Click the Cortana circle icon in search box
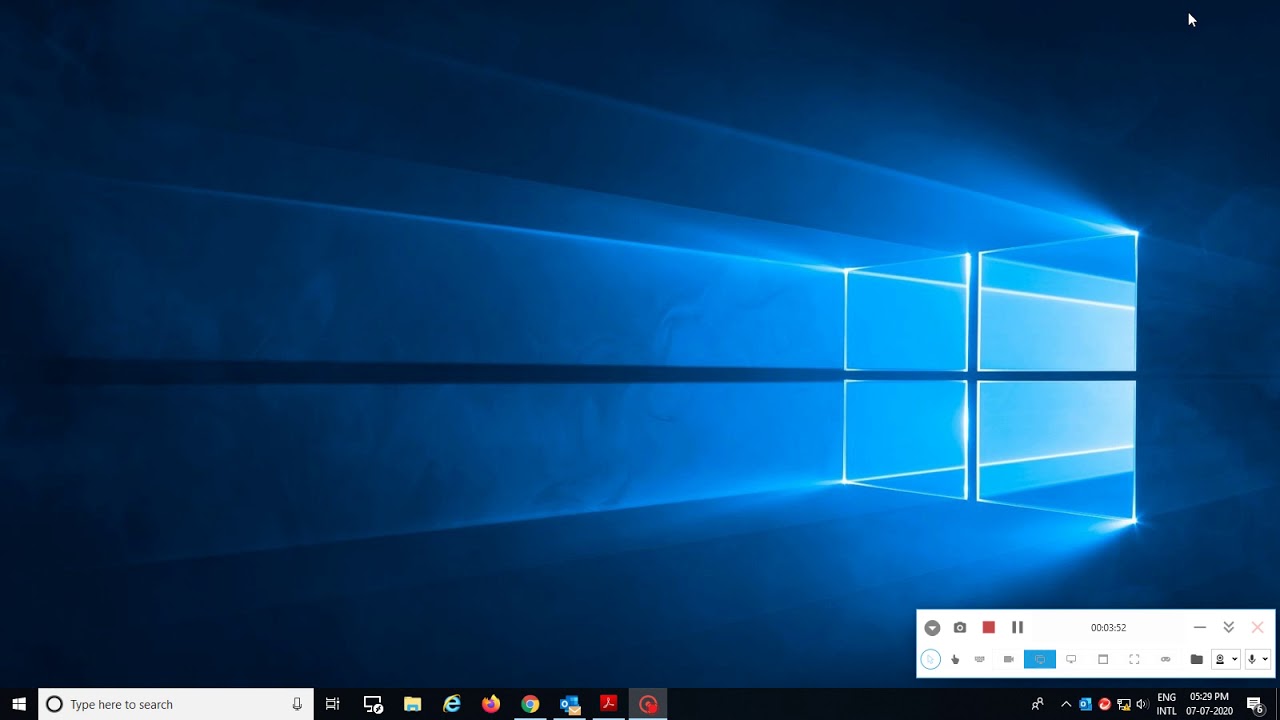 click(55, 704)
